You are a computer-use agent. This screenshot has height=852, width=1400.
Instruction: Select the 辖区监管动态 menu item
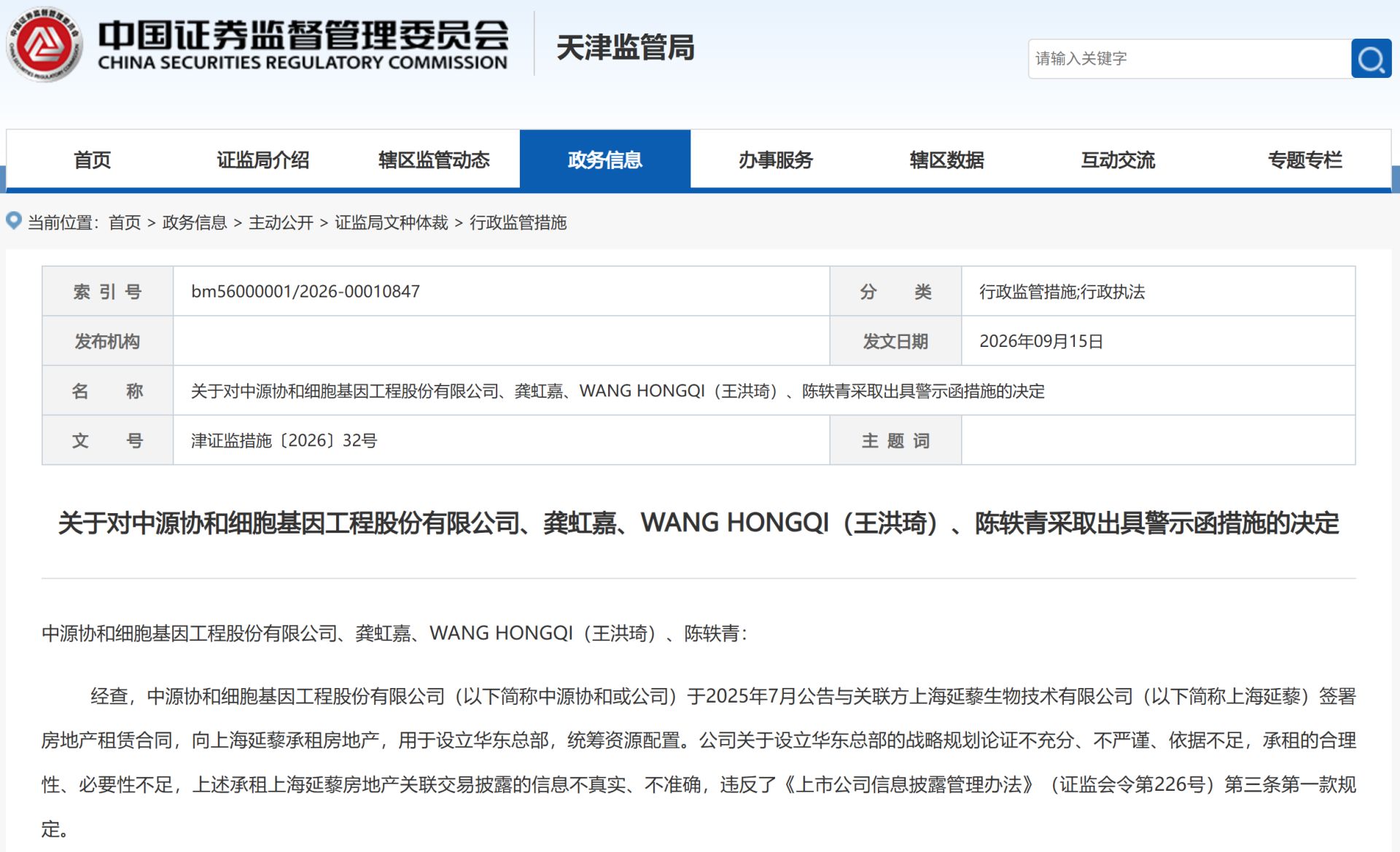tap(434, 160)
